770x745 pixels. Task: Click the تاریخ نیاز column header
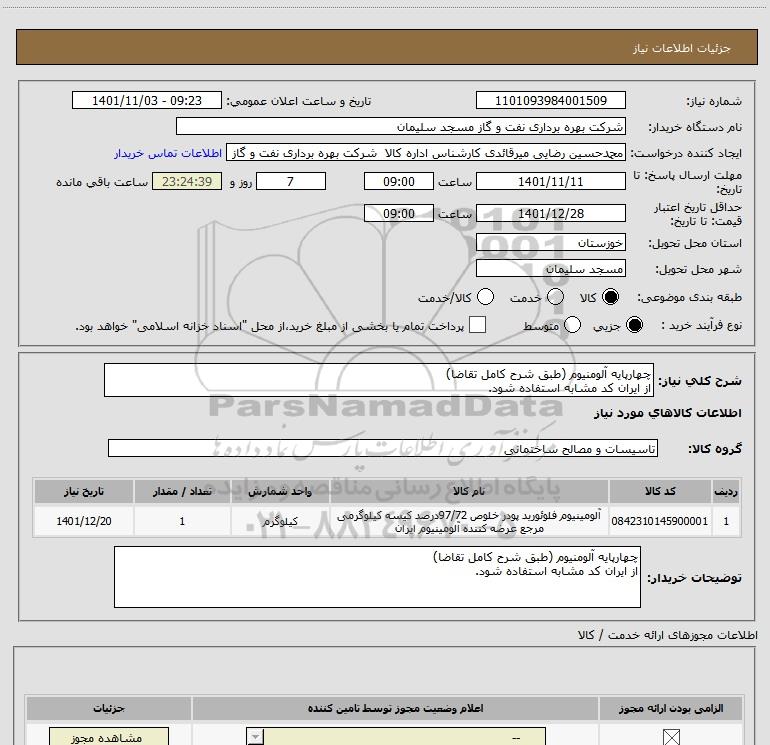(84, 491)
